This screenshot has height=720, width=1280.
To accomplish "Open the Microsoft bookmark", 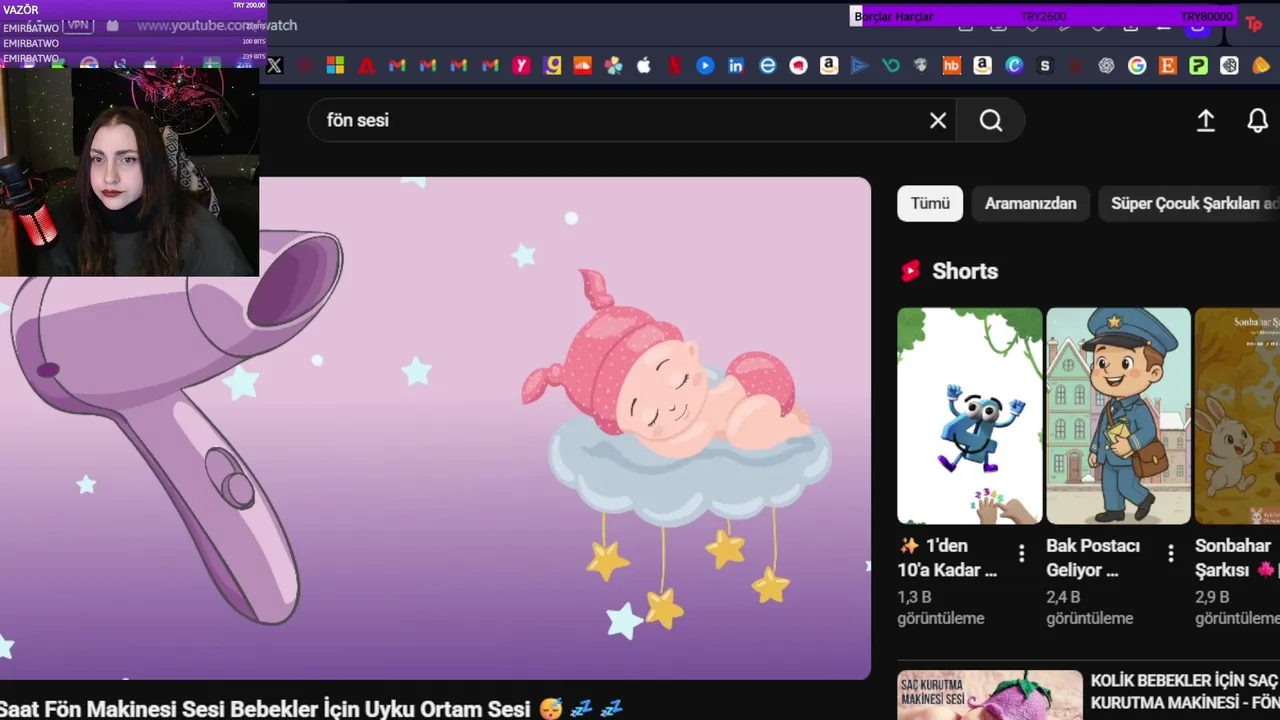I will [x=335, y=66].
